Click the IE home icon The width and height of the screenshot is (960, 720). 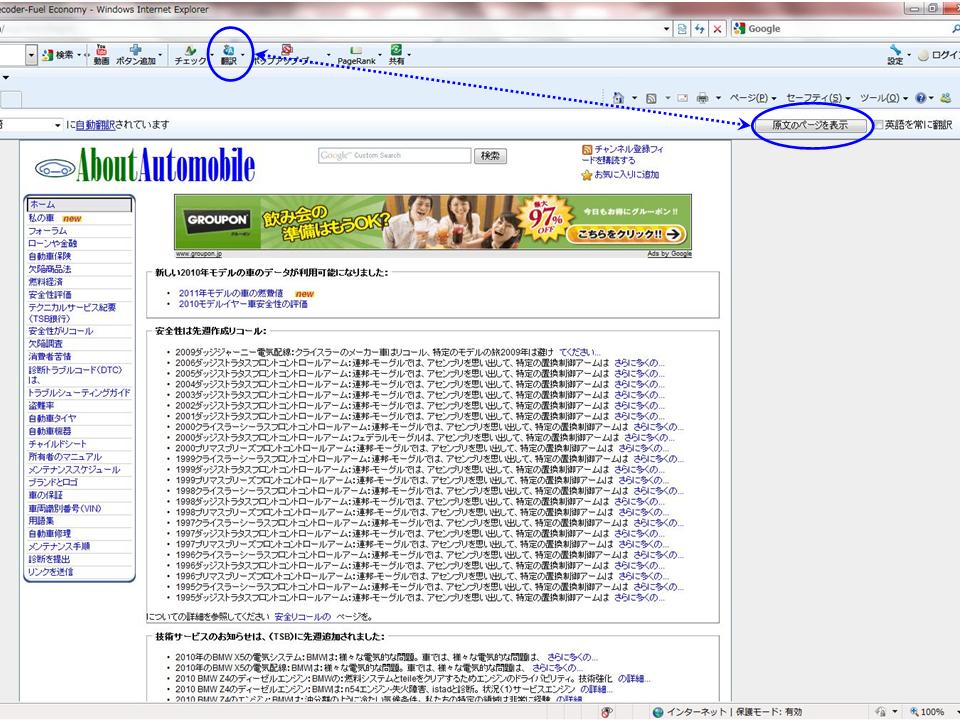pyautogui.click(x=618, y=98)
